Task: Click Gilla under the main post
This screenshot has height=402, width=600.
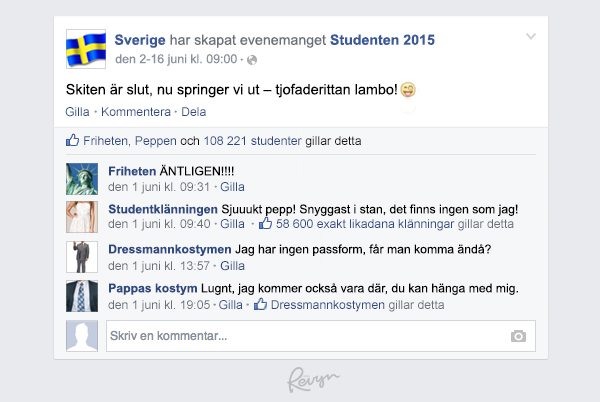Action: click(x=77, y=112)
